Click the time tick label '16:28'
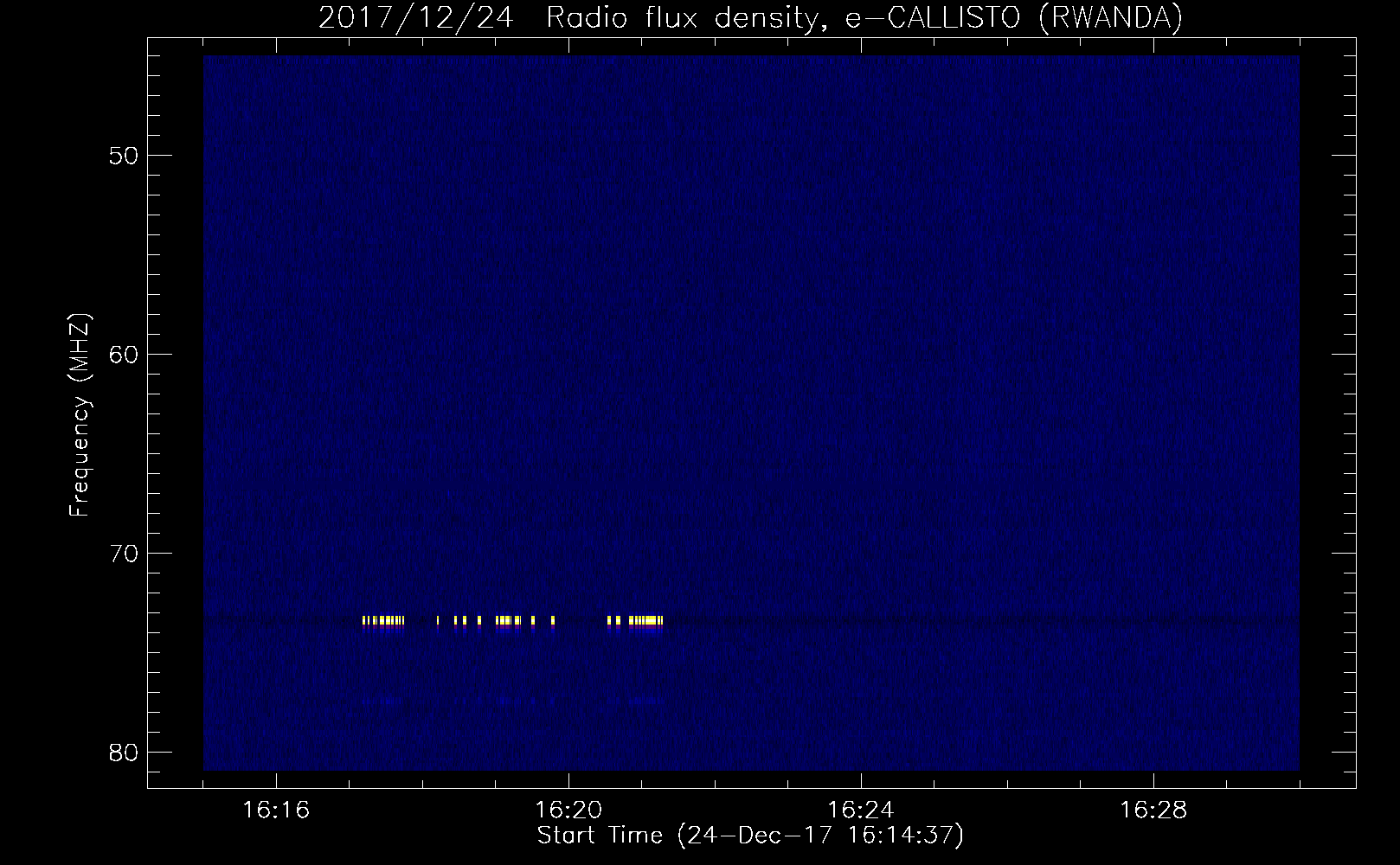This screenshot has width=1400, height=865. coord(1153,811)
